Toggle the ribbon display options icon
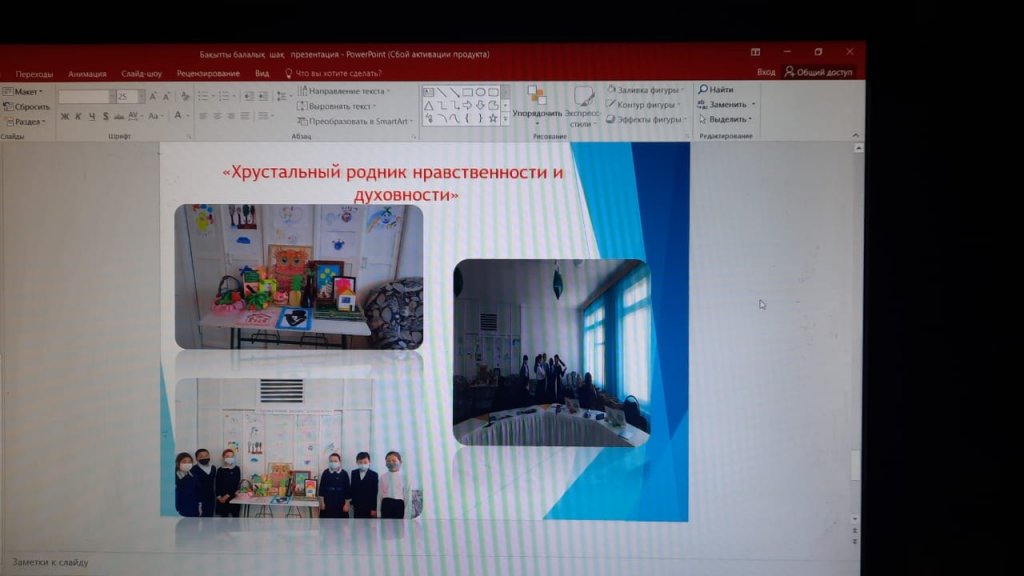 [x=756, y=52]
